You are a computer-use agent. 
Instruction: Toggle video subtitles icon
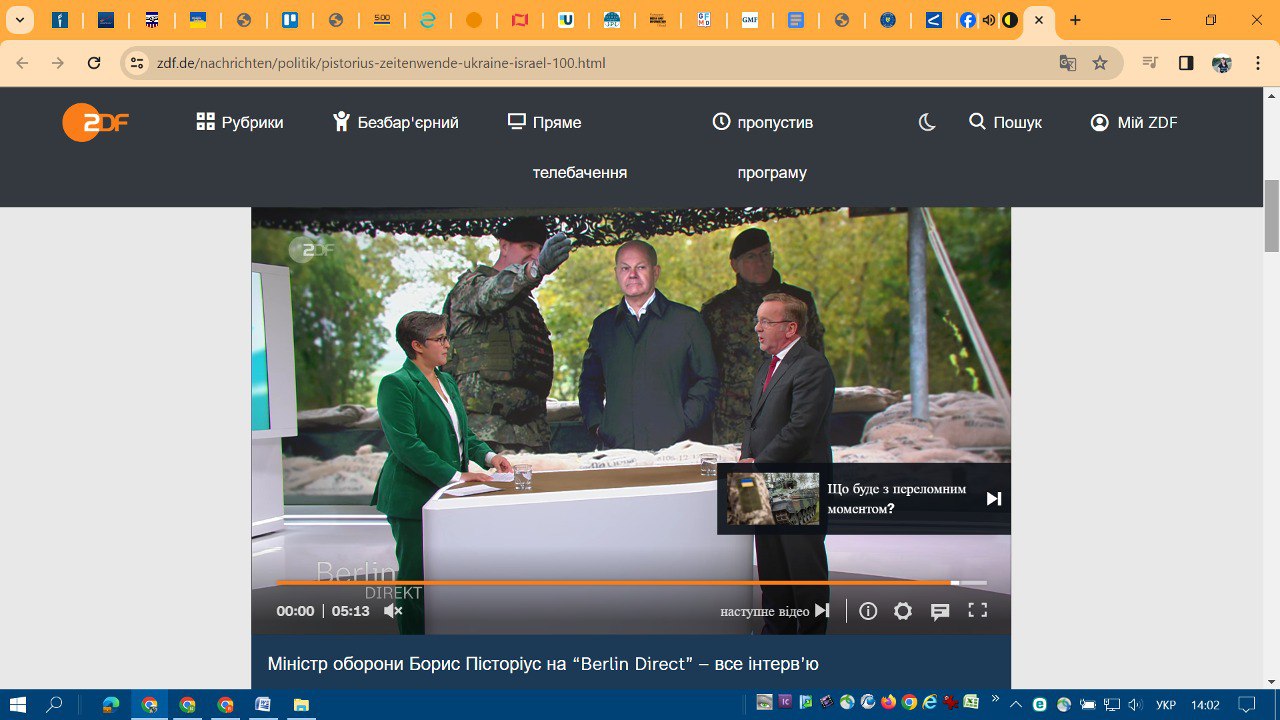click(x=940, y=611)
